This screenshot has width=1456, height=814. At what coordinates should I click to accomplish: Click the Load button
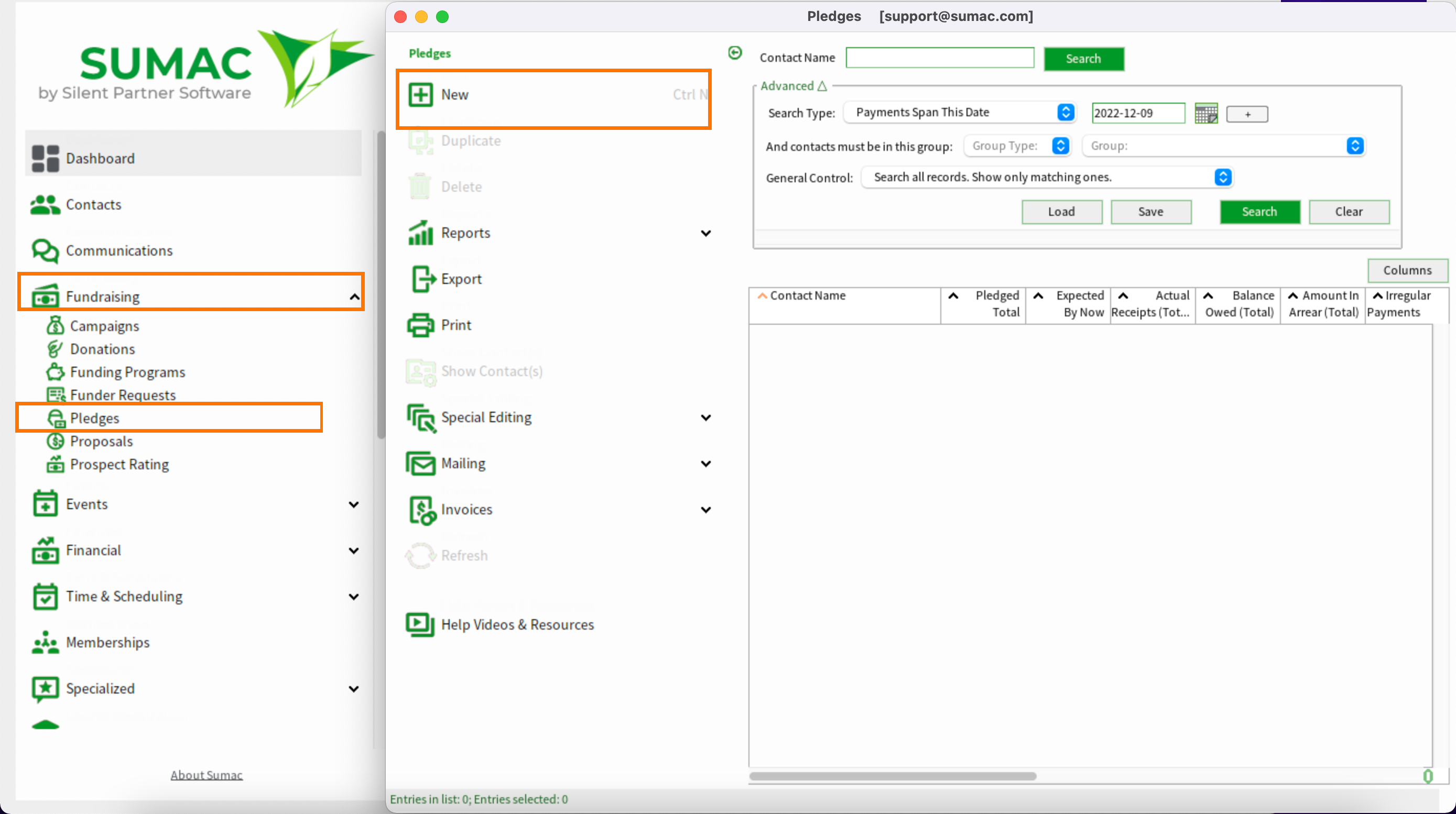(x=1061, y=212)
